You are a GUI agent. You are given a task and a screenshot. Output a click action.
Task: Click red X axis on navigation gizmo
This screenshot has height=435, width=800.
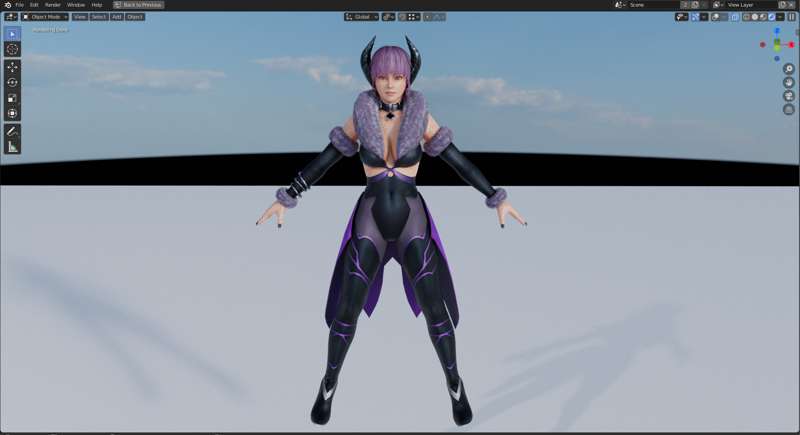click(x=791, y=45)
